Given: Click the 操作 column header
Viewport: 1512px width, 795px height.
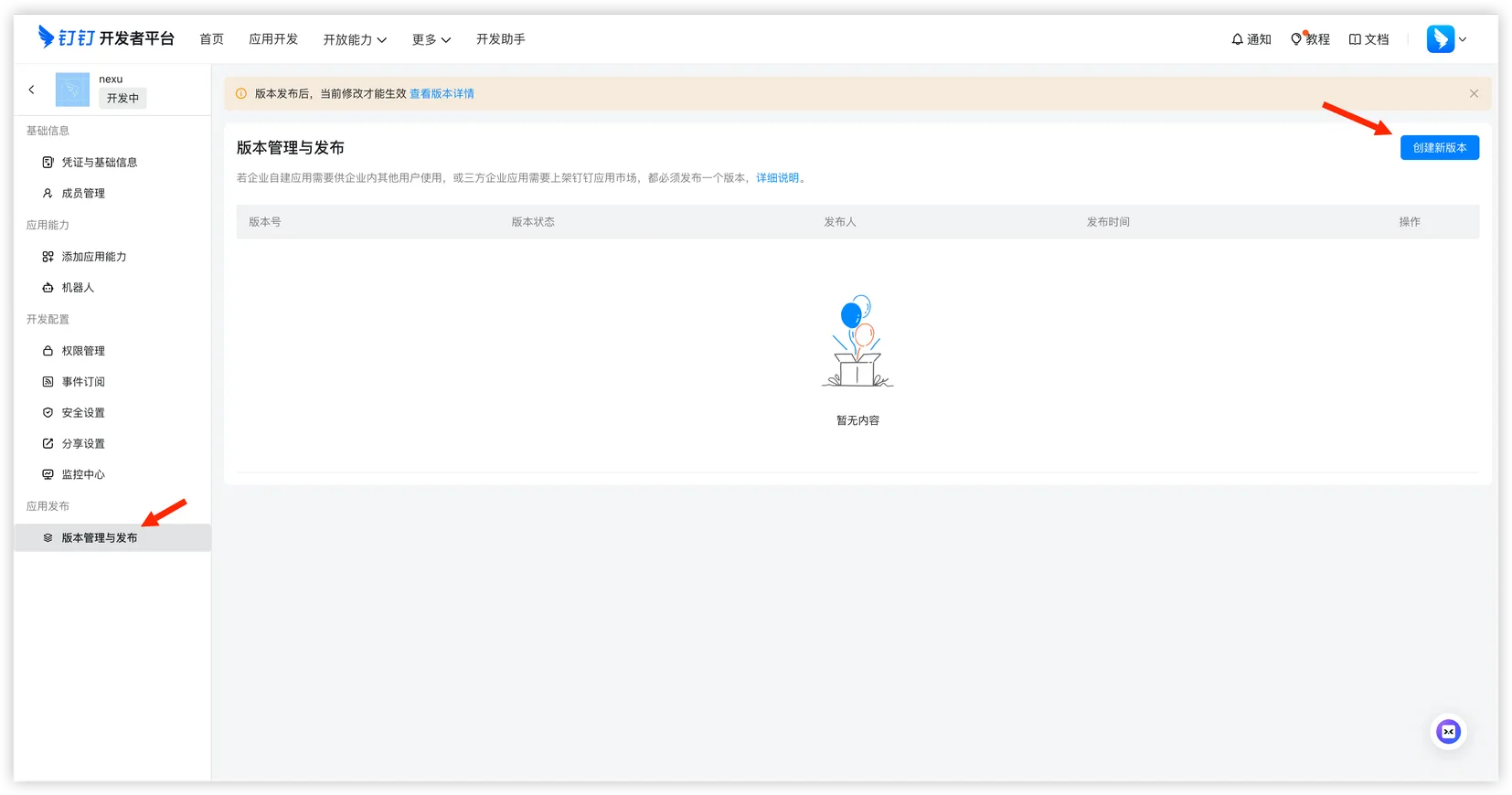Looking at the screenshot, I should coord(1410,222).
